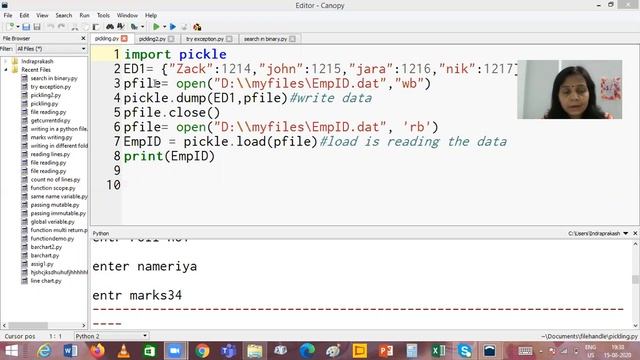Close the search in binary.py tab

[x=292, y=39]
